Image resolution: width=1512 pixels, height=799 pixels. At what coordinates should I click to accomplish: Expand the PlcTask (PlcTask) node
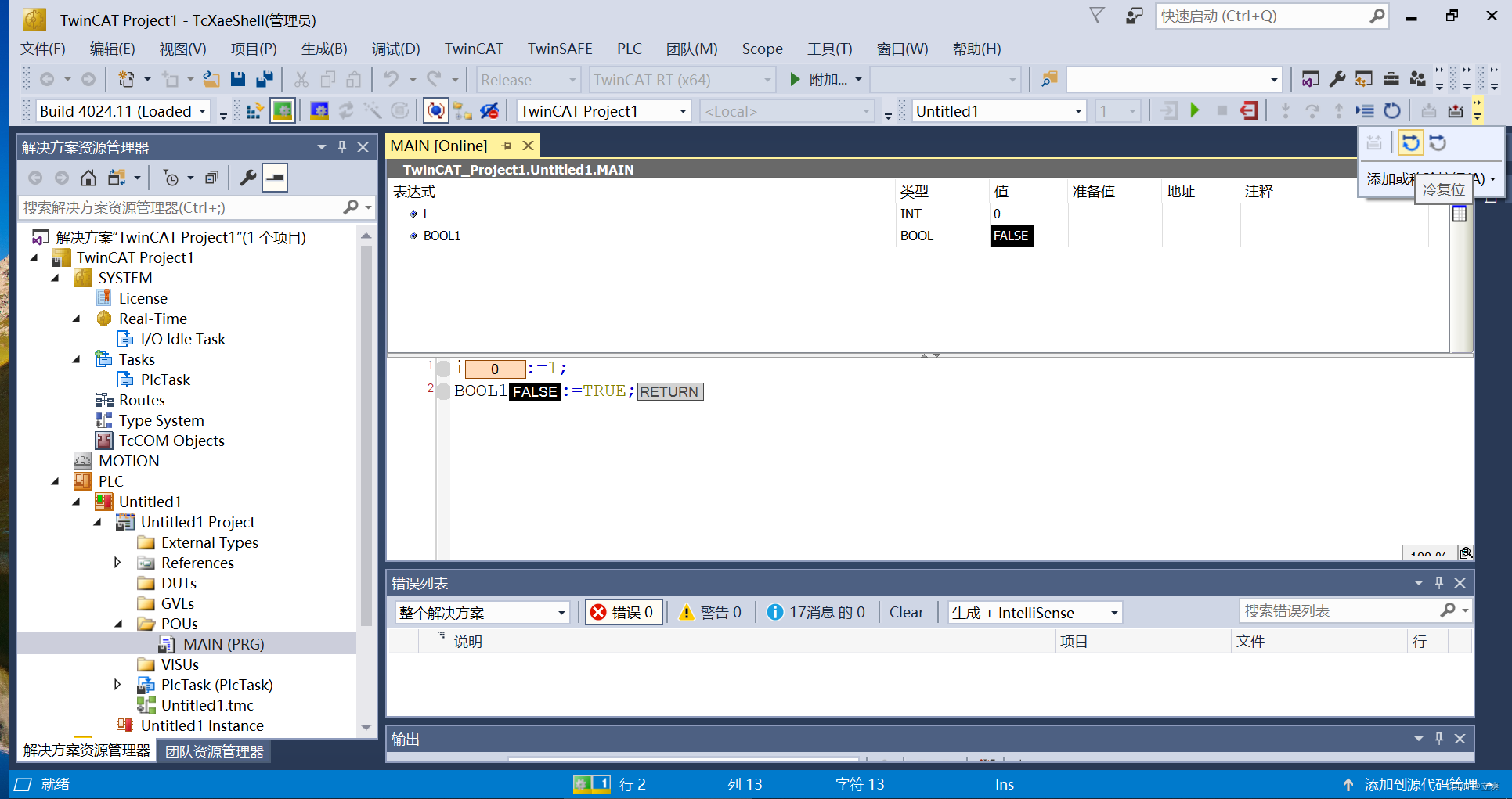pyautogui.click(x=117, y=685)
